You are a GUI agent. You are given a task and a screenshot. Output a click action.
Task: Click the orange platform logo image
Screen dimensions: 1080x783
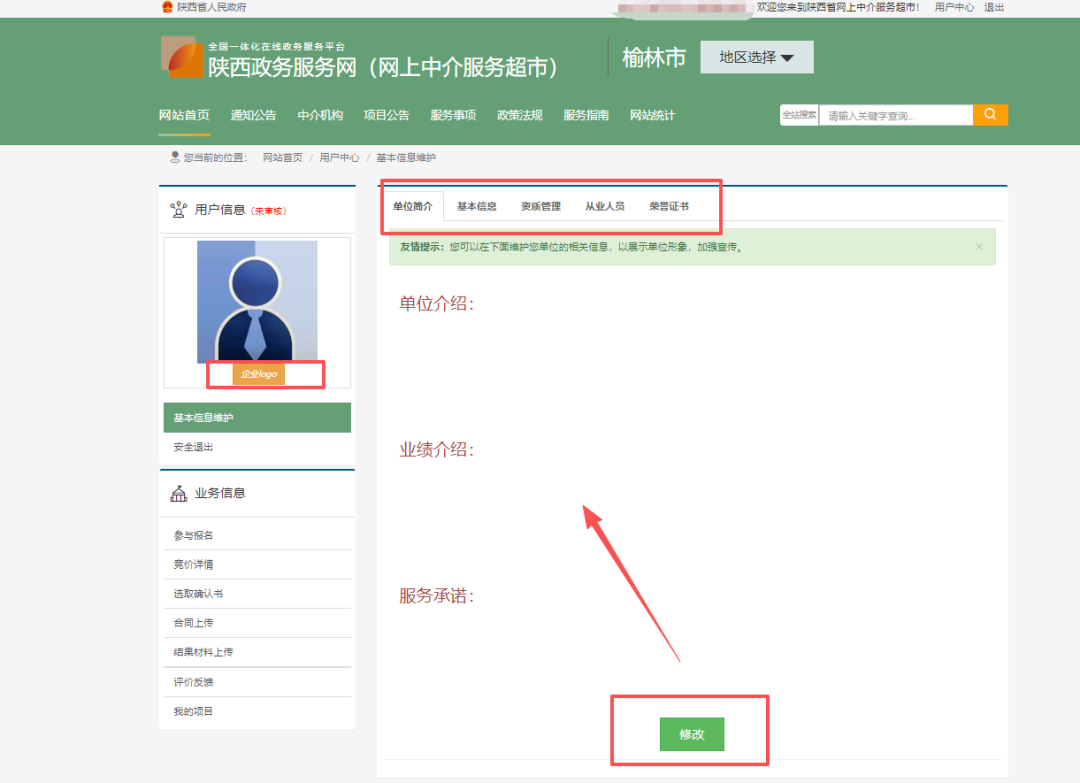click(x=183, y=56)
